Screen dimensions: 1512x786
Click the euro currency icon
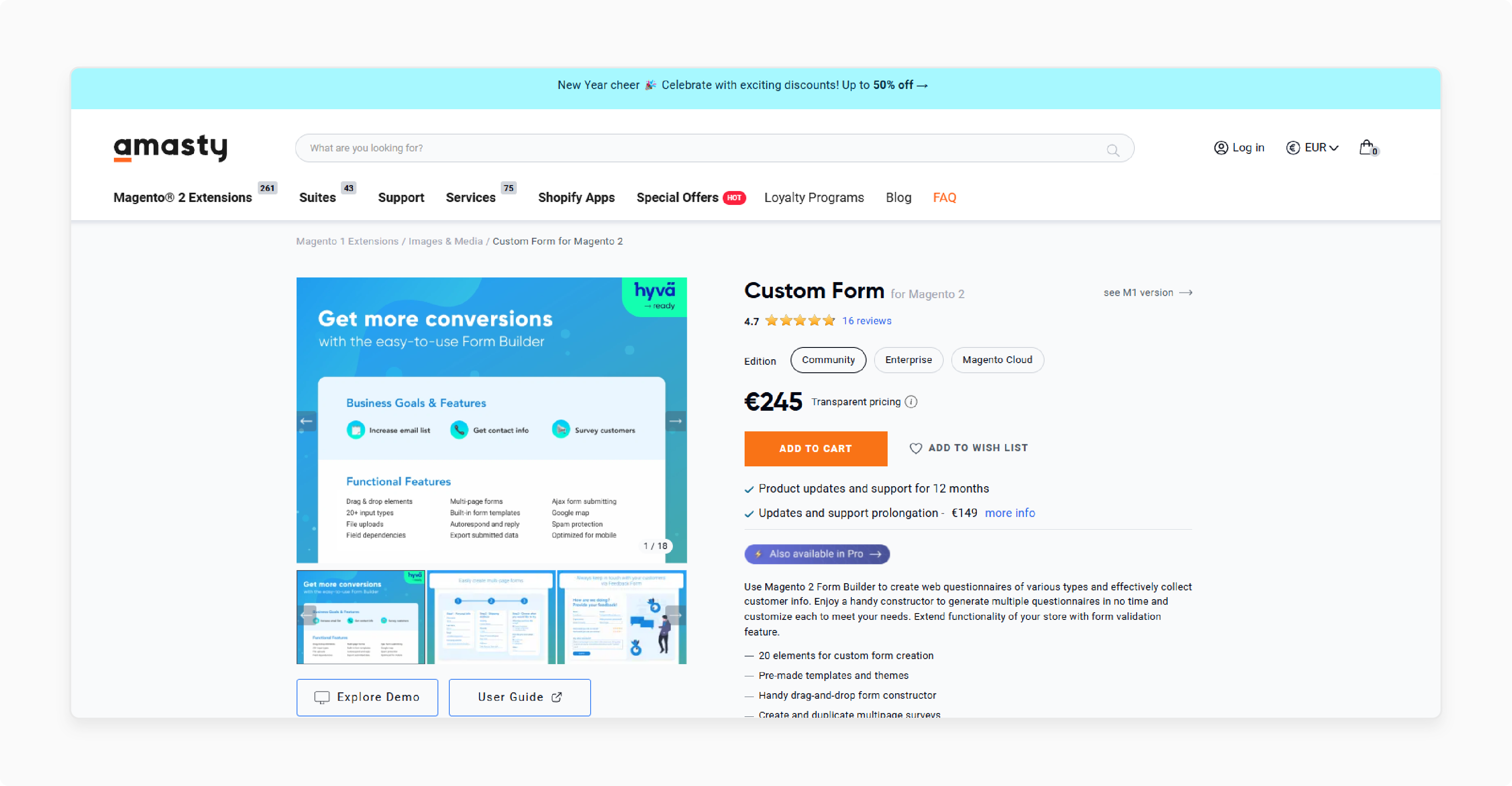[1293, 148]
